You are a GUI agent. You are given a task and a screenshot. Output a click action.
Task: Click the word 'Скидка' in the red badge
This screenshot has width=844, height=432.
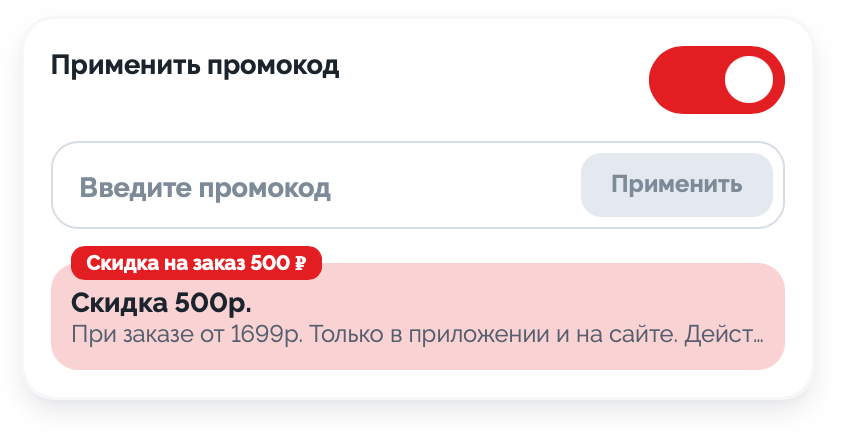pyautogui.click(x=118, y=264)
